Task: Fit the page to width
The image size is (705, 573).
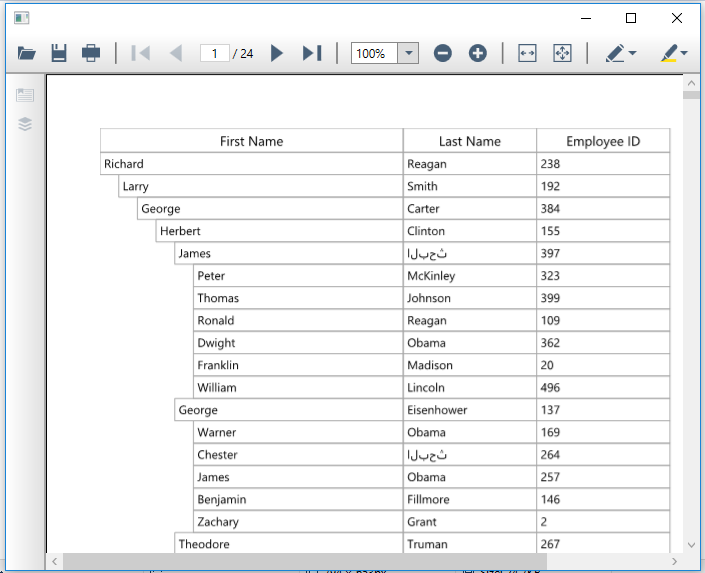Action: click(x=527, y=53)
